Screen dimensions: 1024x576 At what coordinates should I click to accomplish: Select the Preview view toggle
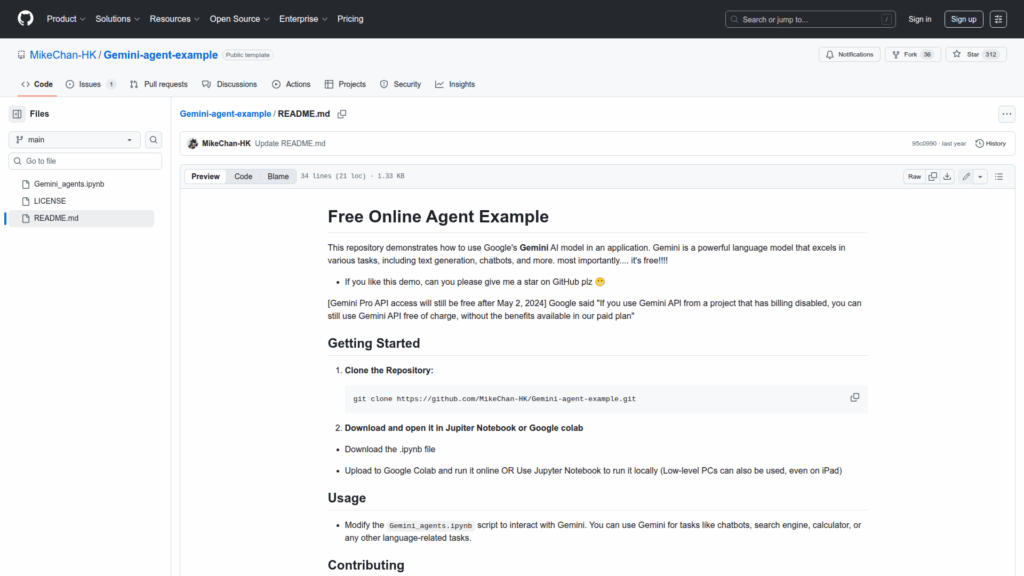coord(205,176)
